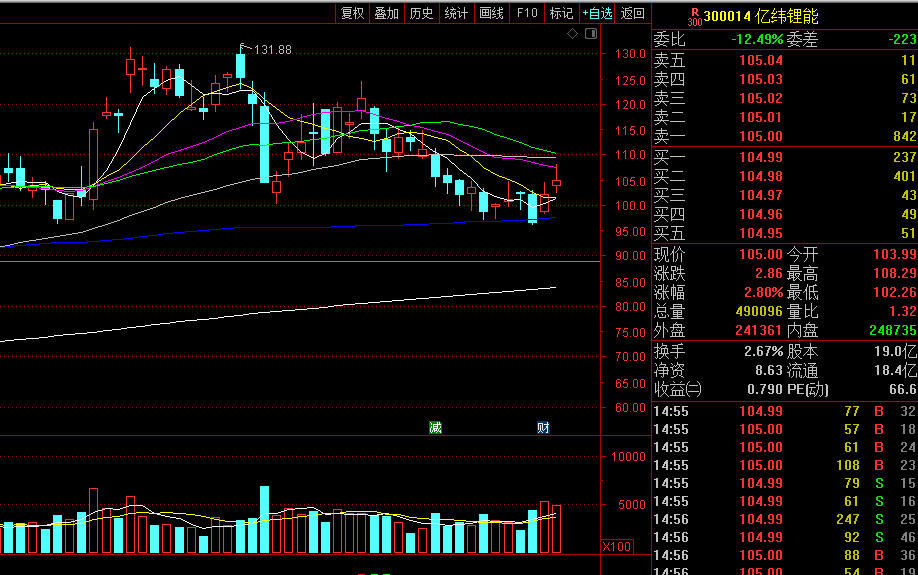Open the 标记 marker menu
918x575 pixels.
(561, 13)
